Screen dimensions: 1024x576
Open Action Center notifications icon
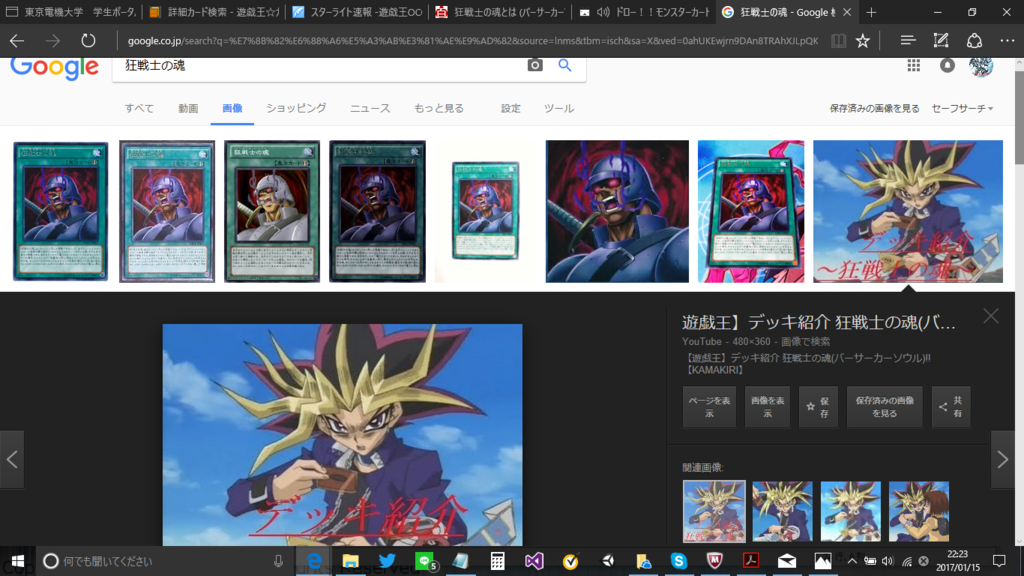point(999,561)
